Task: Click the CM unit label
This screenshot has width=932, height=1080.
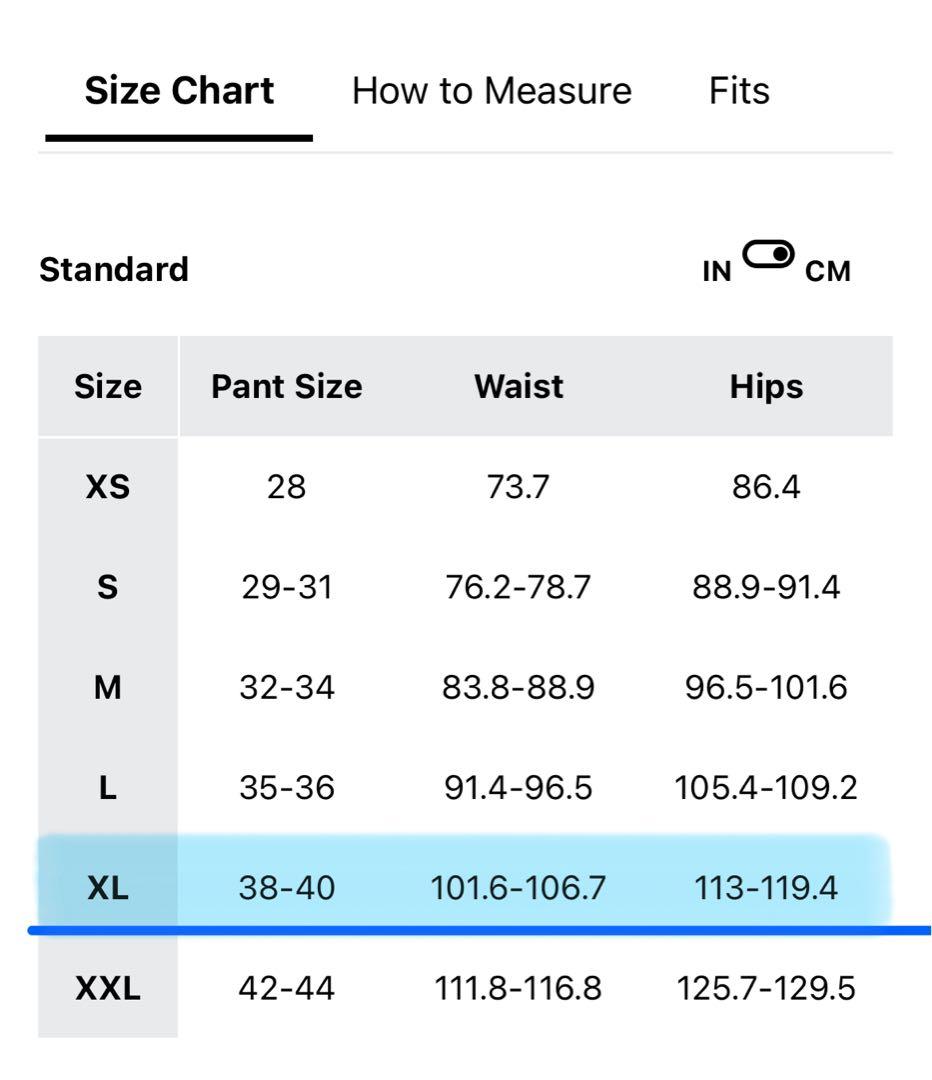Action: [x=827, y=271]
